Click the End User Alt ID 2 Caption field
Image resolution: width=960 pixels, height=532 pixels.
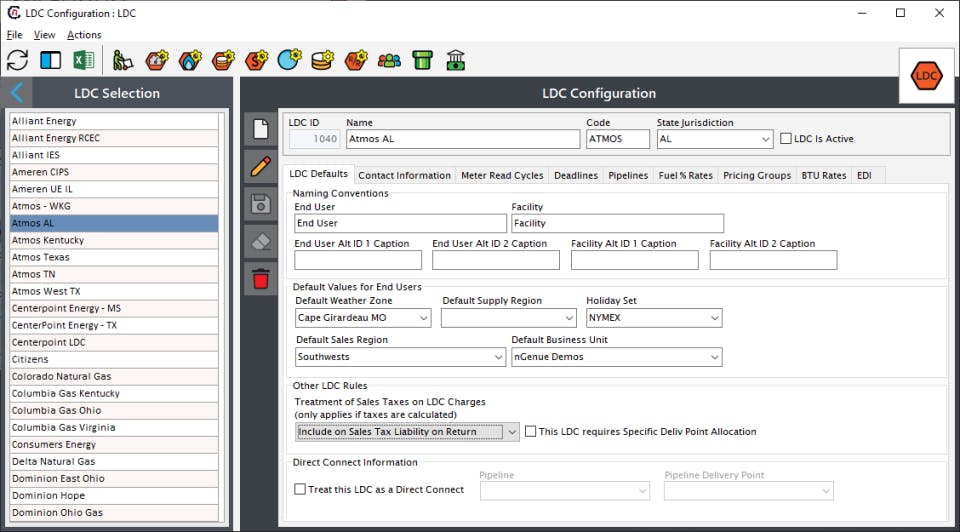496,260
